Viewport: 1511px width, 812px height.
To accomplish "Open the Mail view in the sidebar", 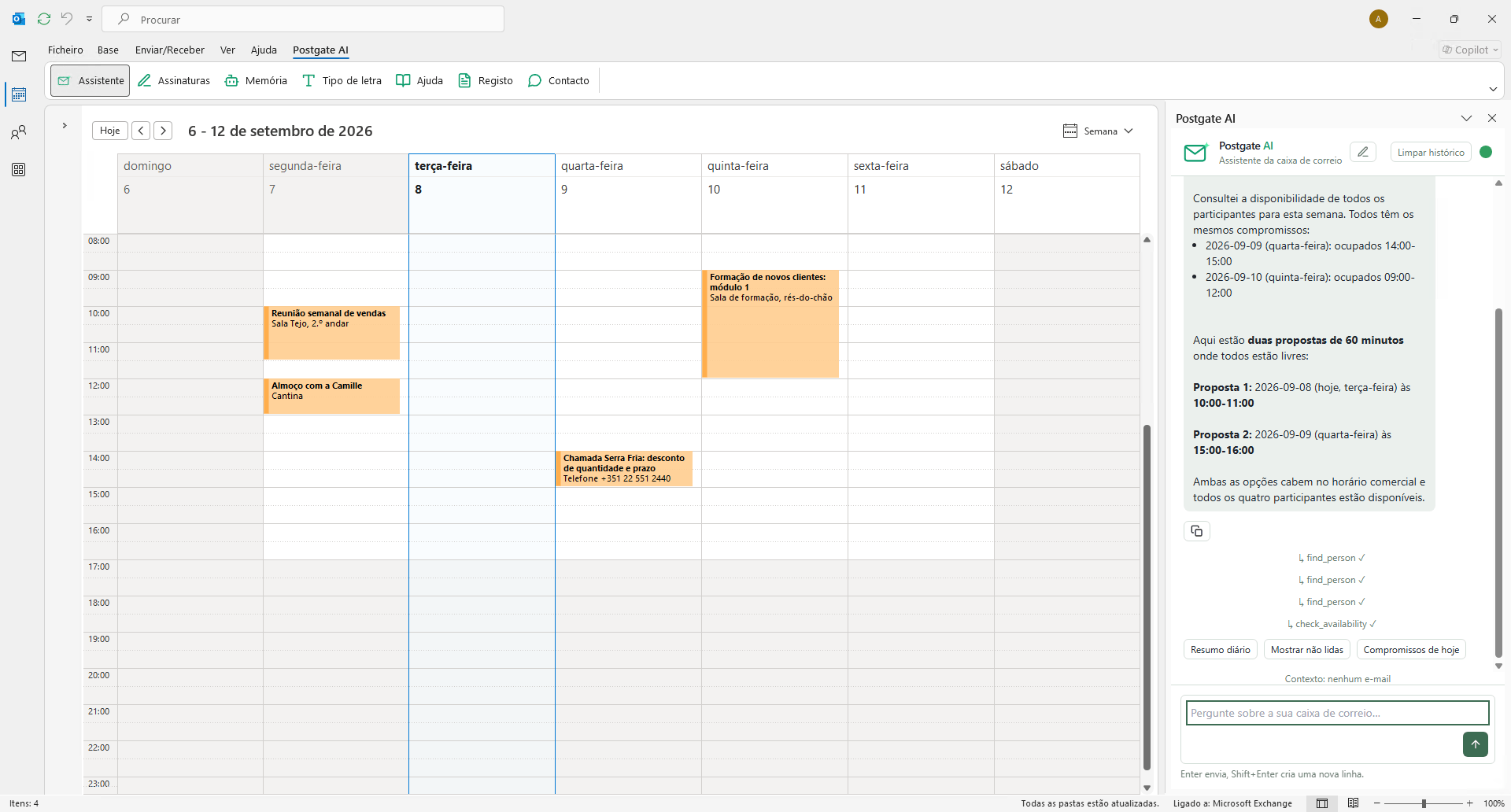I will 19,56.
